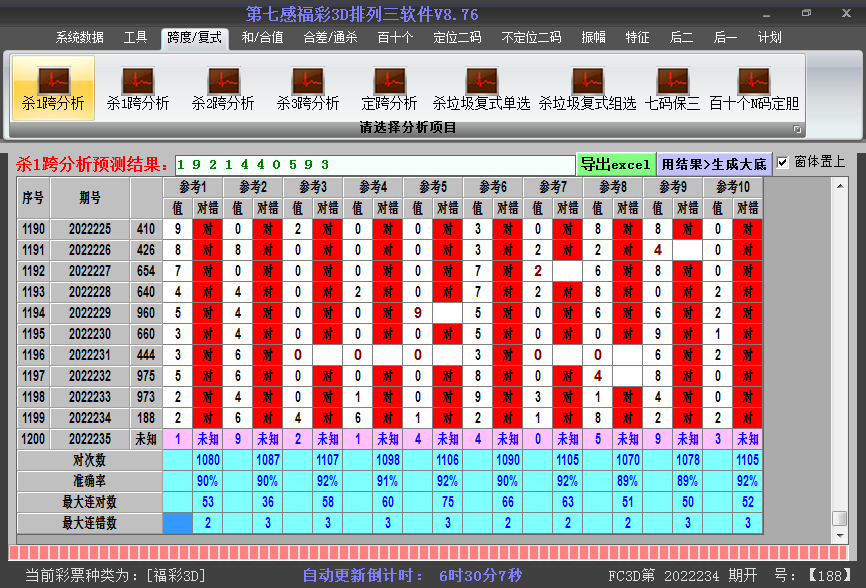Click the 参考5 column header
This screenshot has width=866, height=588.
click(x=433, y=187)
